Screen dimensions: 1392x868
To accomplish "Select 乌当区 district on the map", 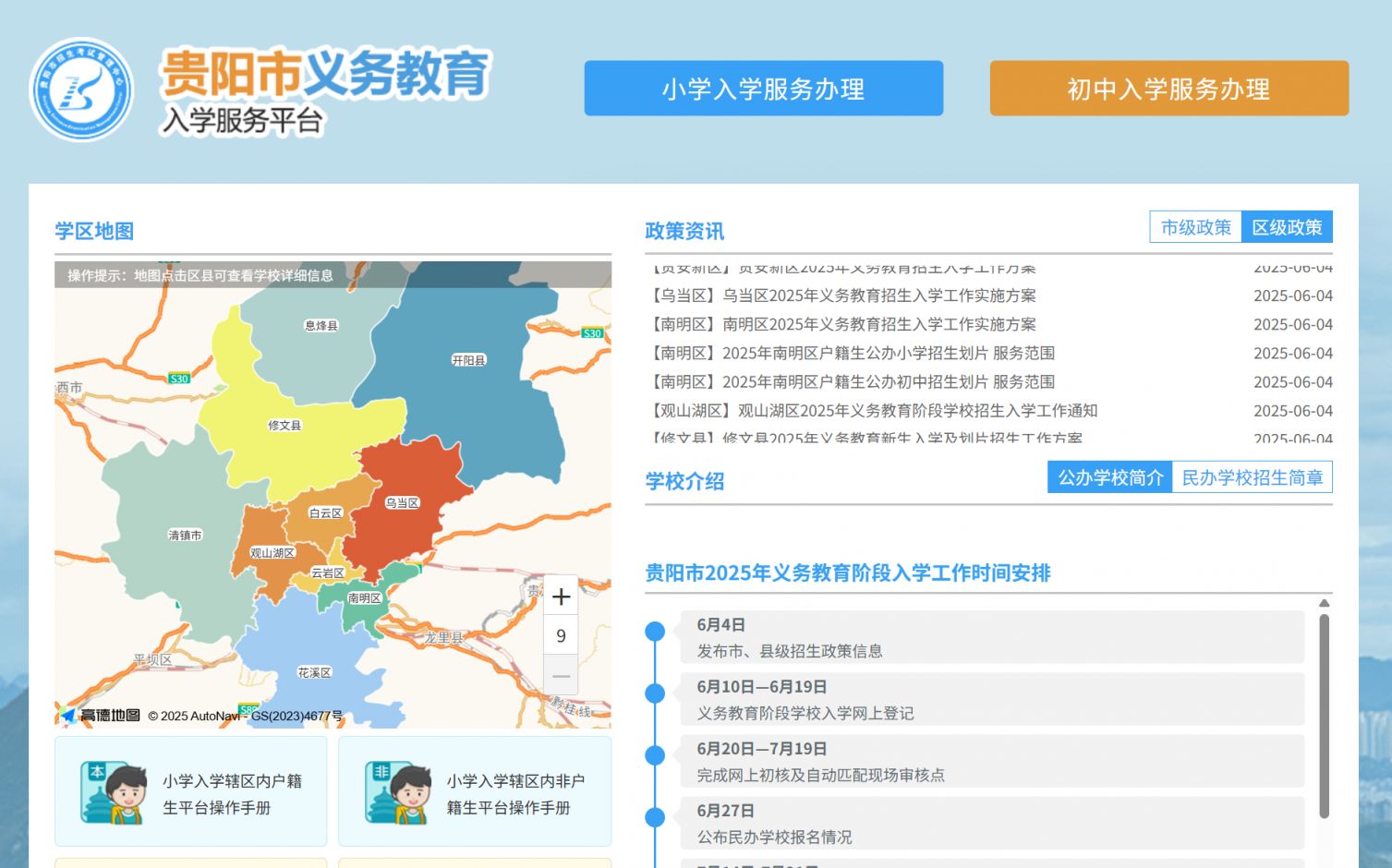I will point(402,503).
